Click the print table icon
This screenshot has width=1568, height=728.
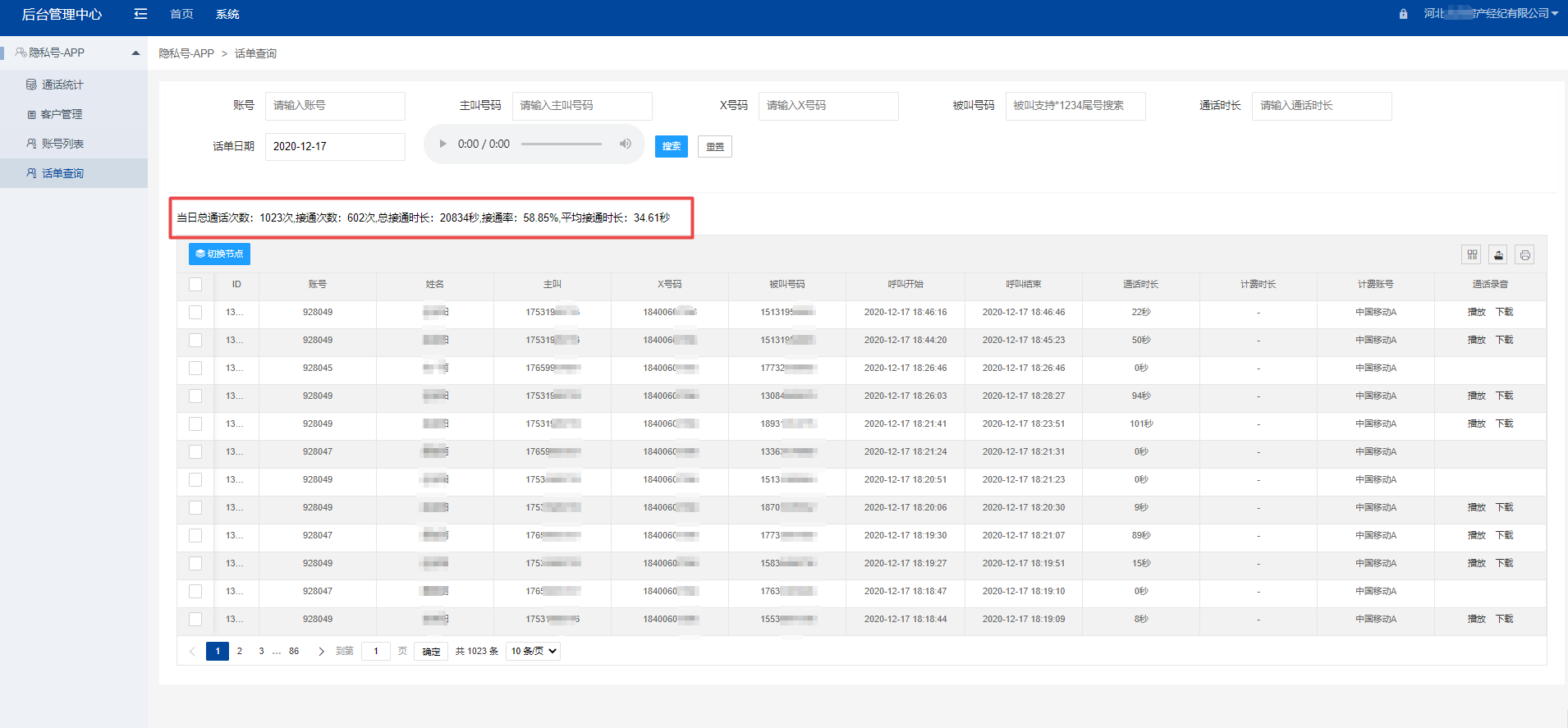(x=1524, y=255)
